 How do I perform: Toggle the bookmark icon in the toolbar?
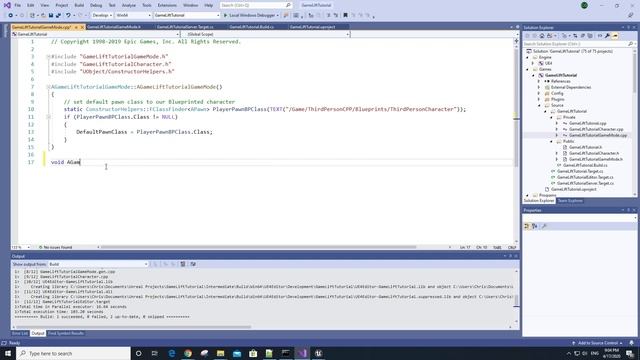click(x=345, y=15)
